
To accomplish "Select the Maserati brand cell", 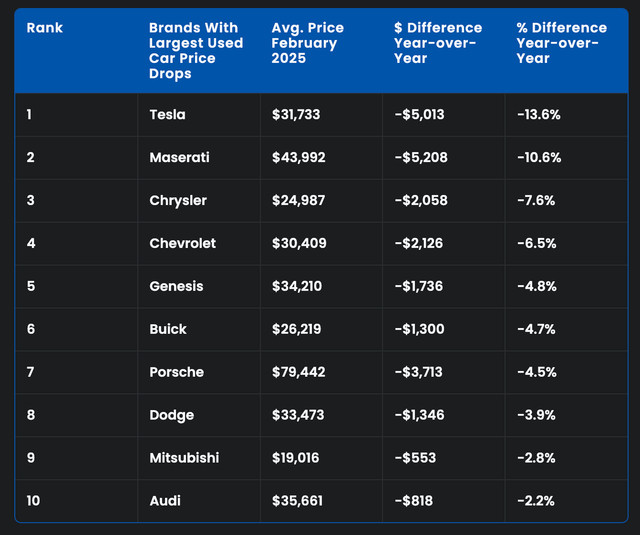I will (179, 158).
